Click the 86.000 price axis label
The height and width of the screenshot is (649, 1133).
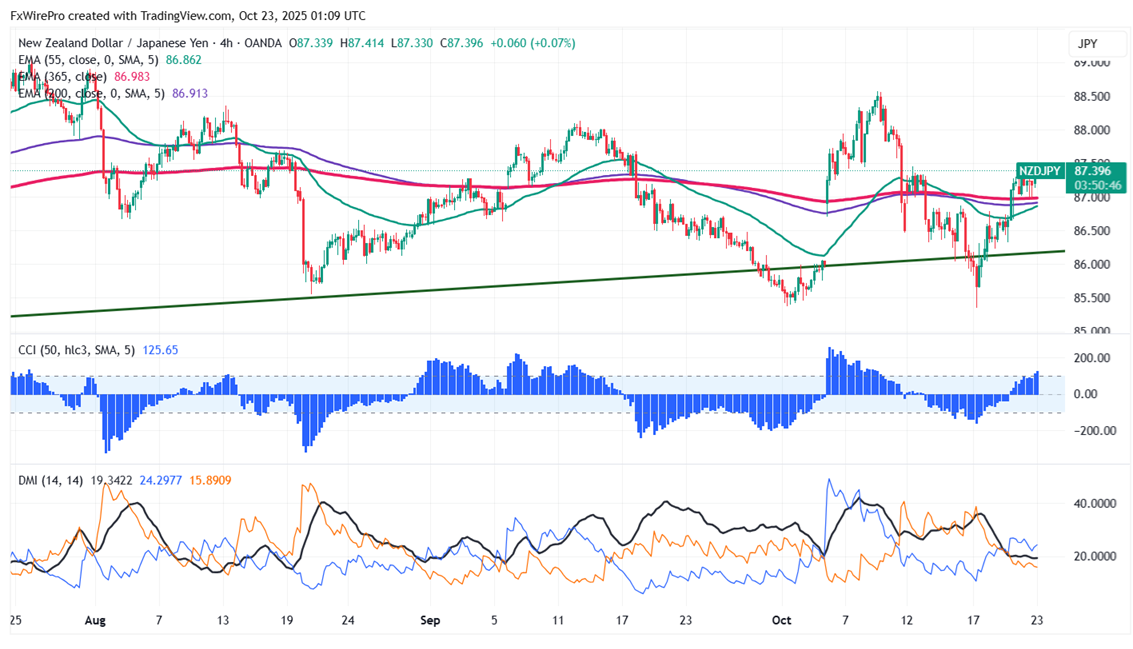1092,265
